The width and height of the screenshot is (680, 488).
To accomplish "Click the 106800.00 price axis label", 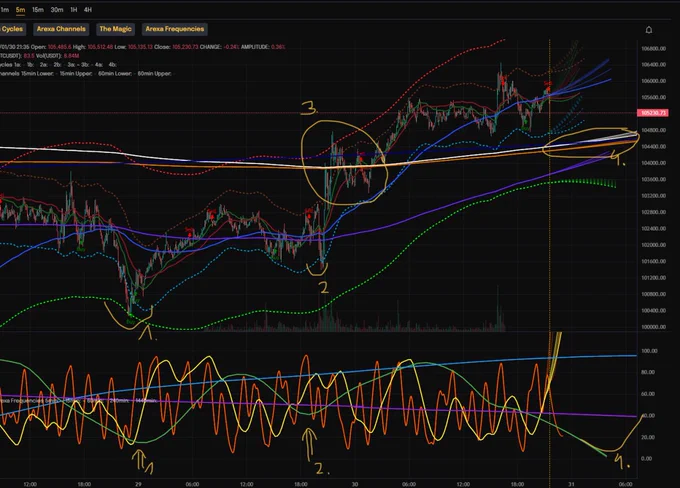I will tap(654, 49).
